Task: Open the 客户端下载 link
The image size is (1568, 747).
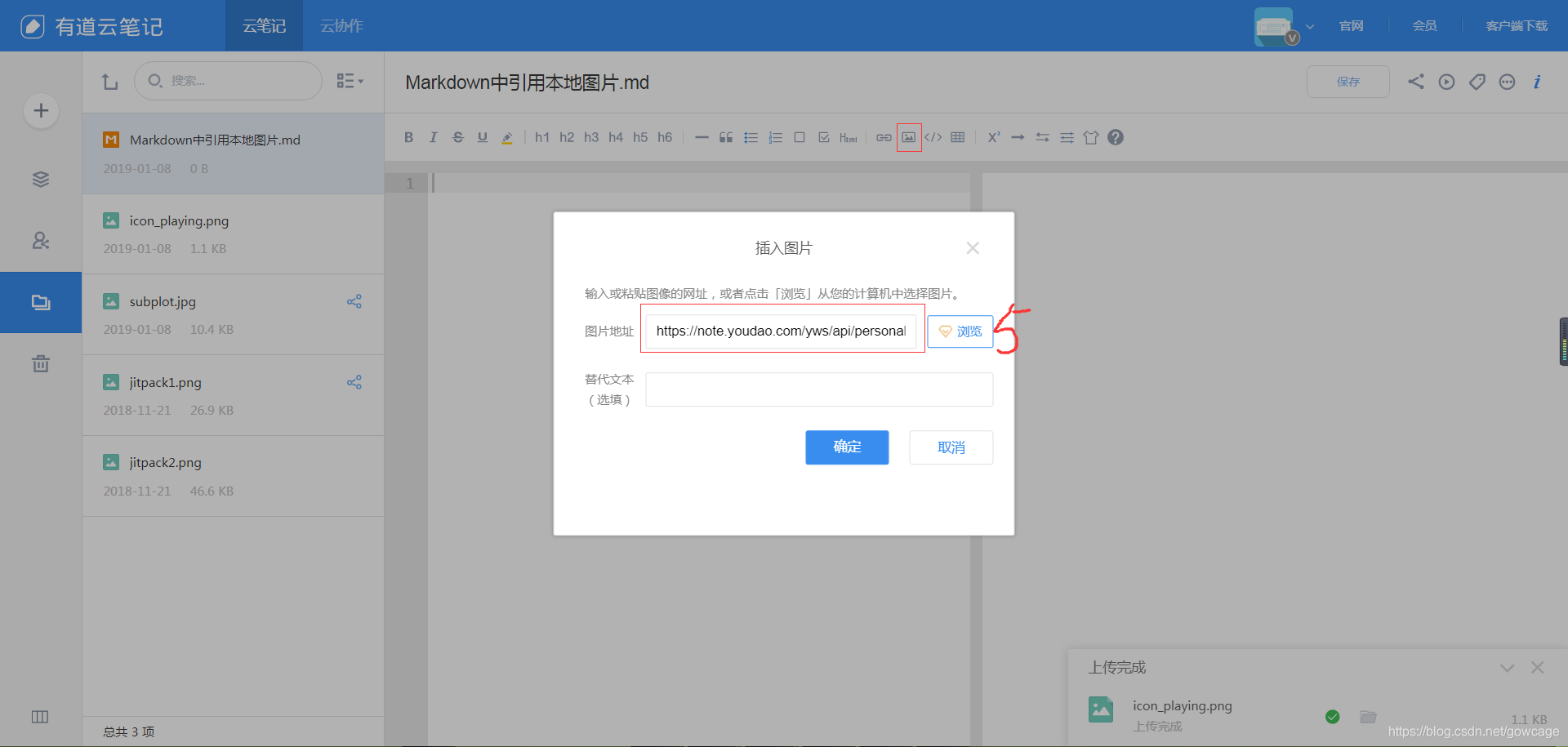Action: click(x=1517, y=26)
